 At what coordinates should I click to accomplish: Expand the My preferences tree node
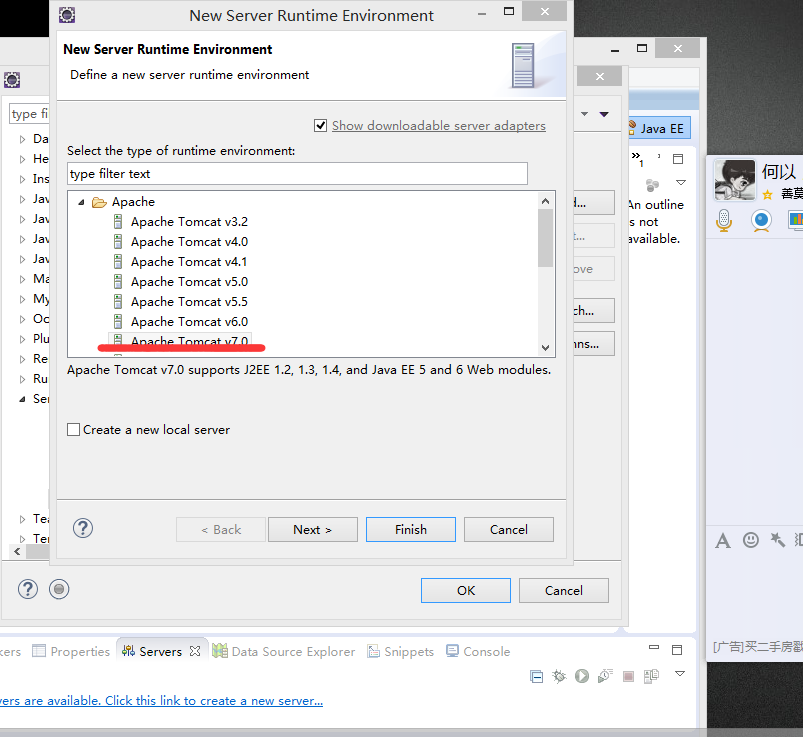(22, 299)
